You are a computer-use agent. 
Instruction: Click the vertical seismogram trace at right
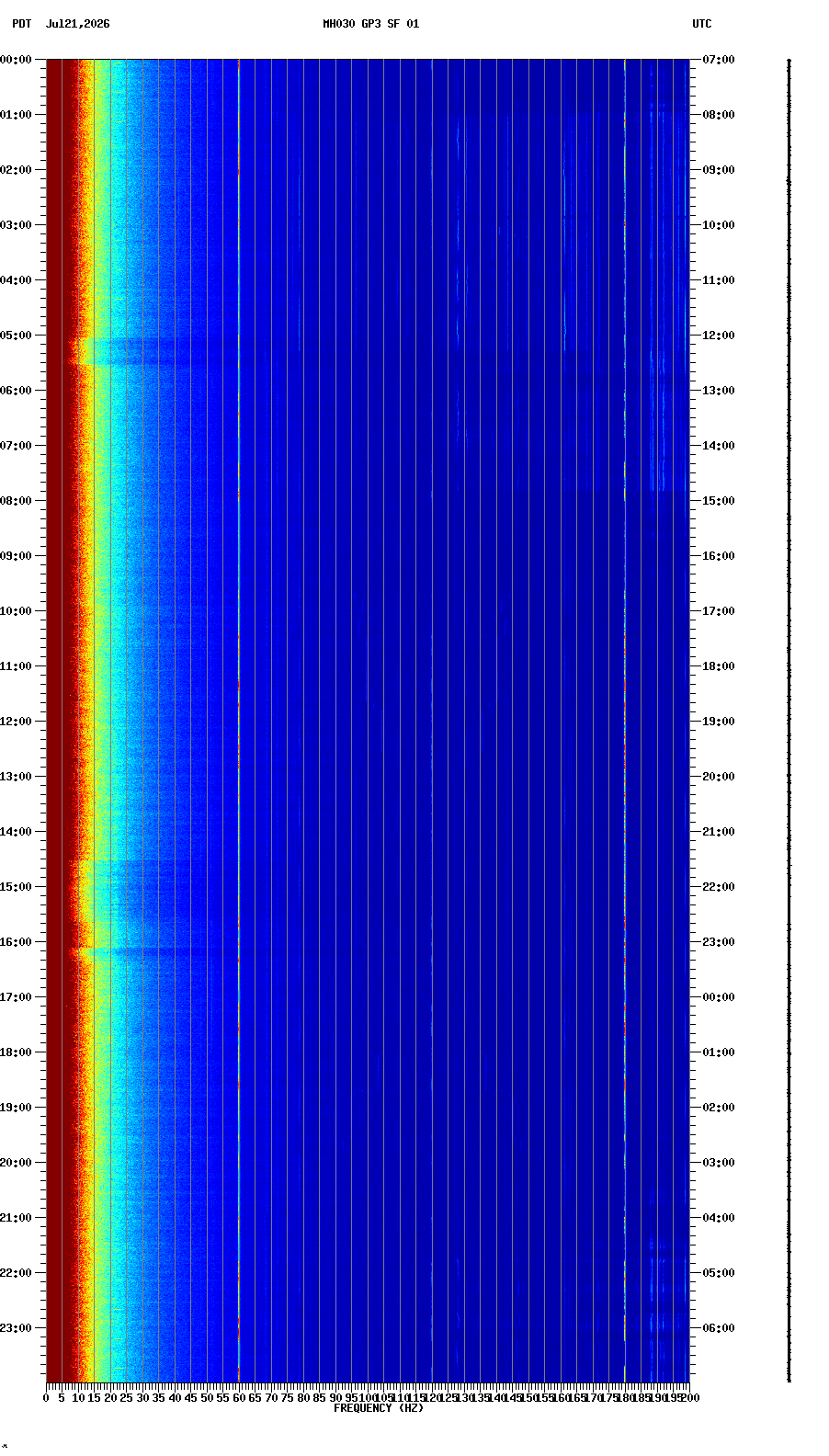789,720
